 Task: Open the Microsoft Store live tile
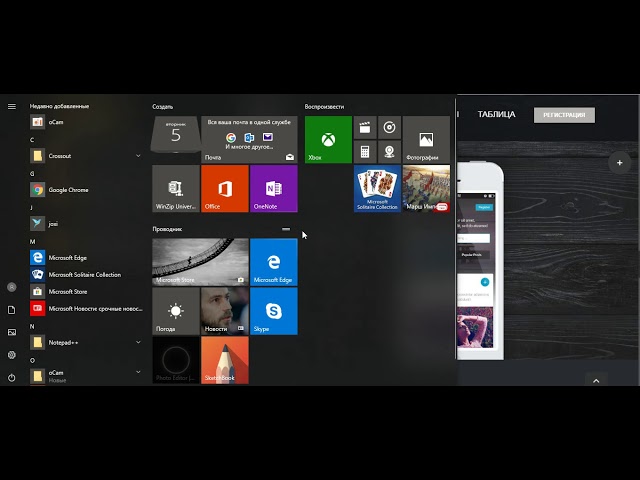[x=200, y=262]
